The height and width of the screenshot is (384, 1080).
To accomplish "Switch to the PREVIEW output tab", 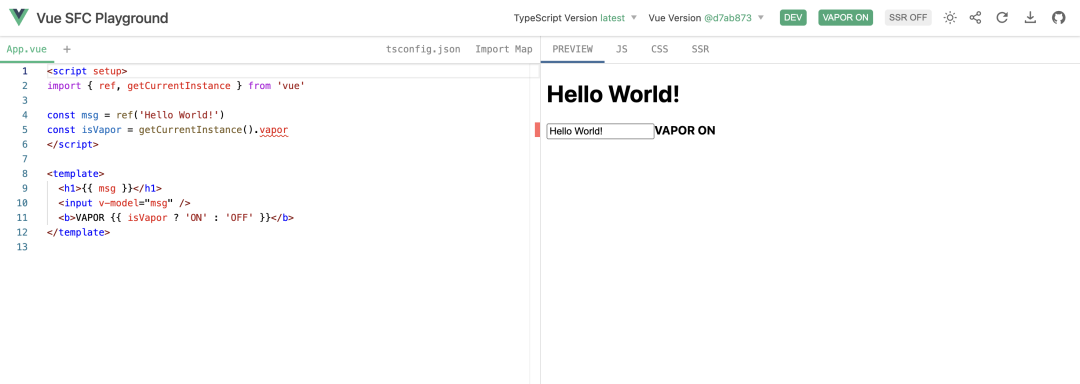I will pos(572,50).
